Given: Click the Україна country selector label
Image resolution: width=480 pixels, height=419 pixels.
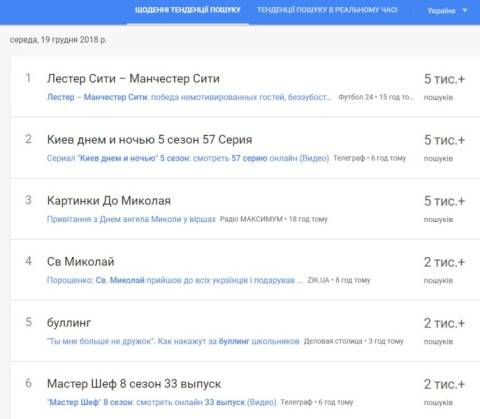Looking at the screenshot, I should [441, 11].
